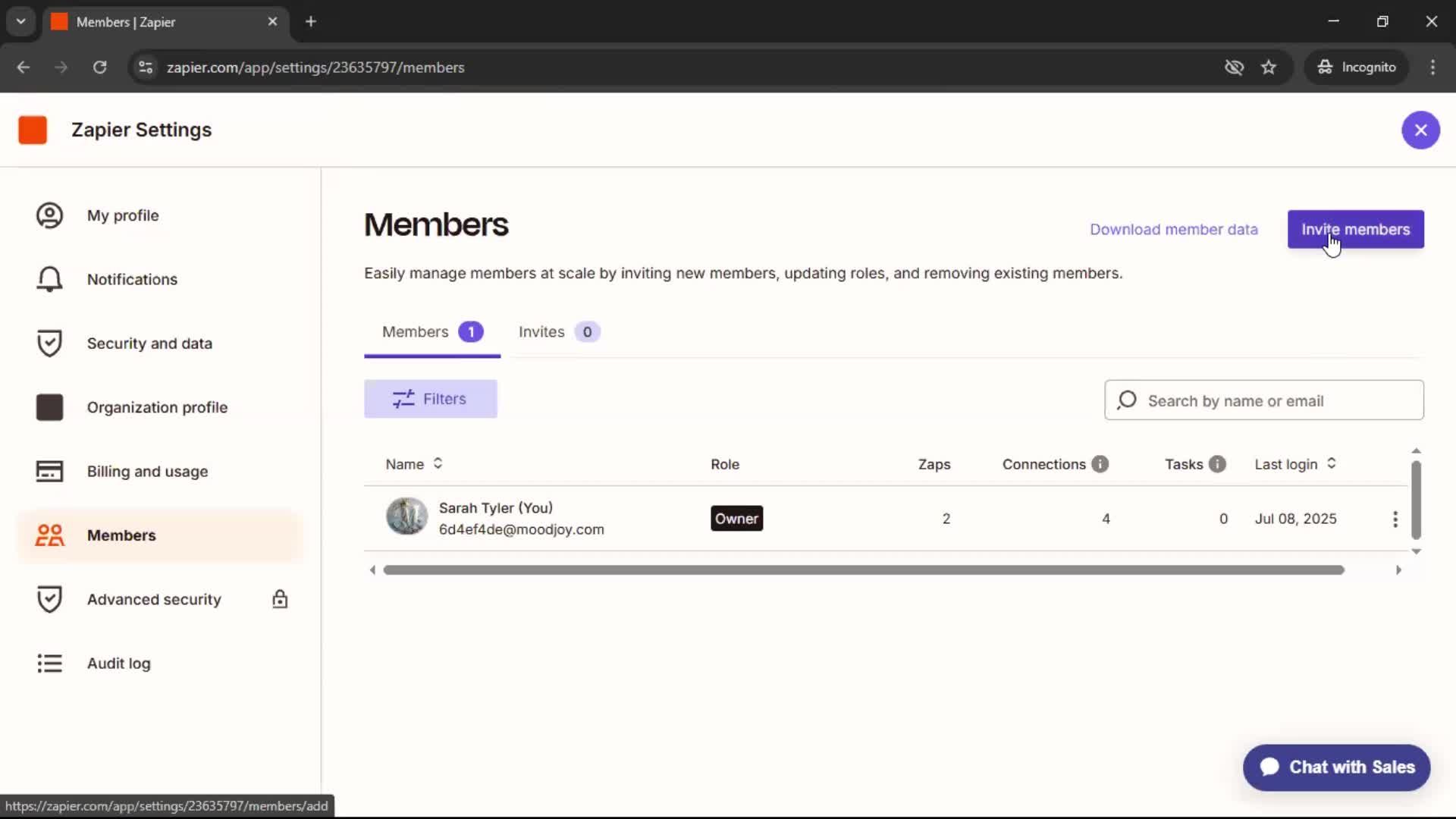Screen dimensions: 1456x819
Task: Click Sarah Tyler's avatar thumbnail
Action: [406, 516]
